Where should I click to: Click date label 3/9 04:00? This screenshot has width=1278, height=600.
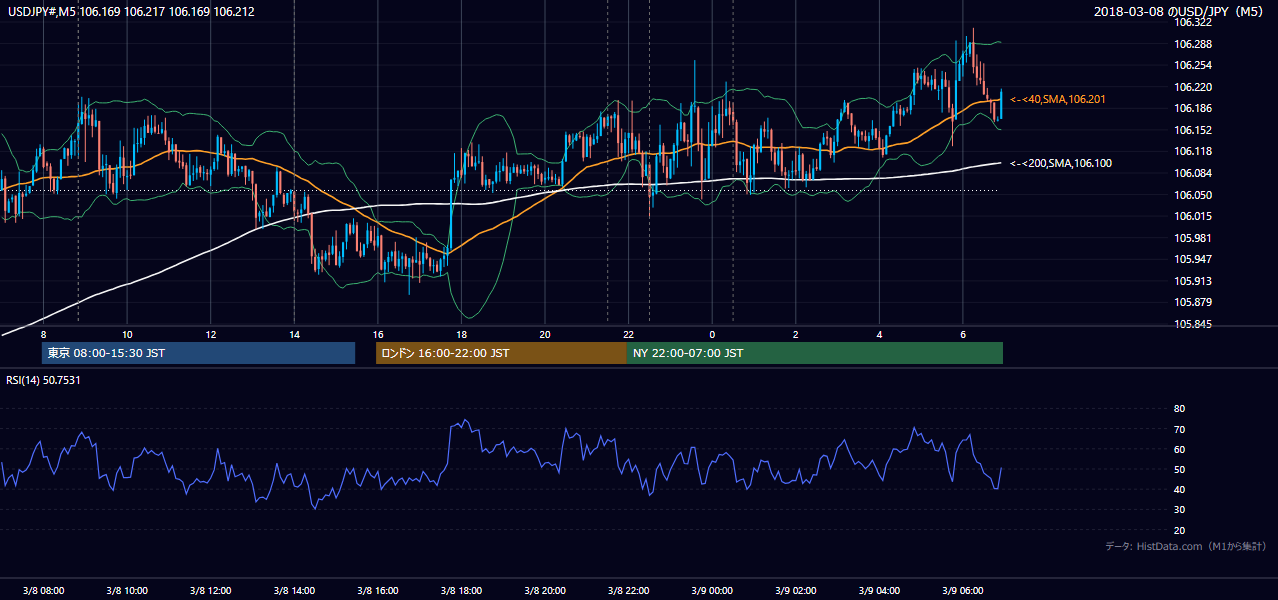[879, 590]
